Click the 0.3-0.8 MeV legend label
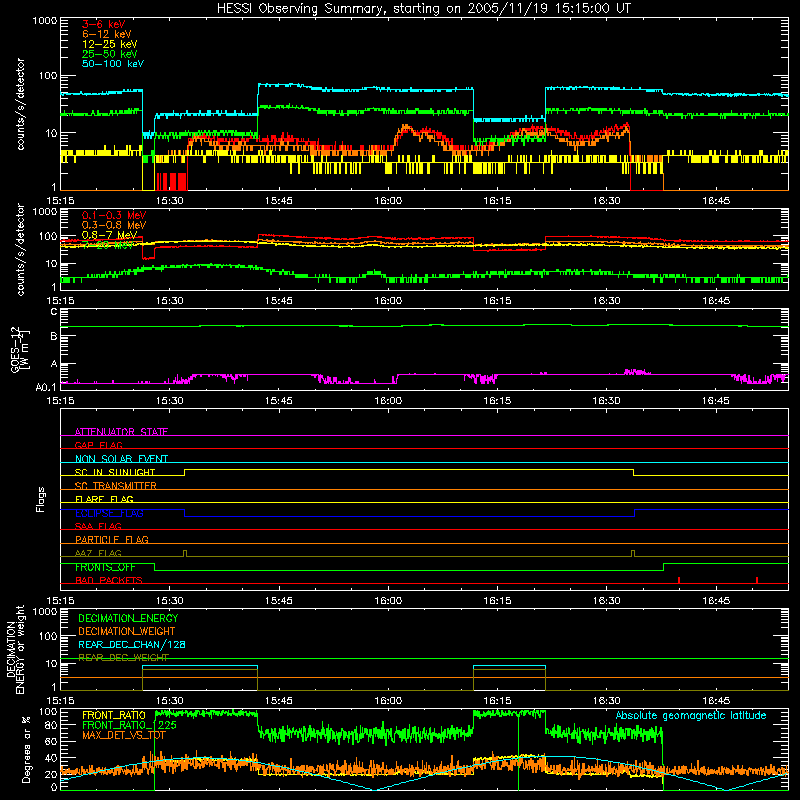 [114, 225]
